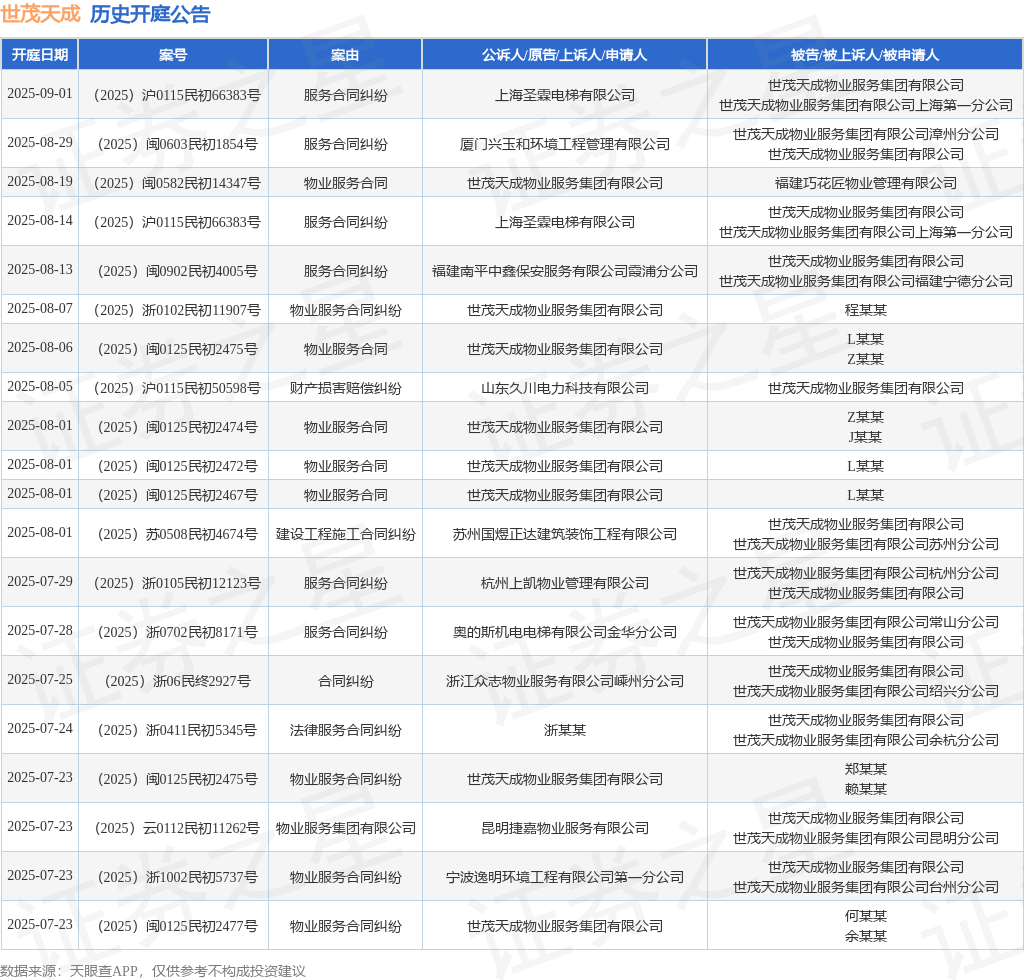Image resolution: width=1024 pixels, height=980 pixels.
Task: Click defendant '世茂天成物业服务集团有限公司漳州分公司'
Action: click(x=866, y=134)
